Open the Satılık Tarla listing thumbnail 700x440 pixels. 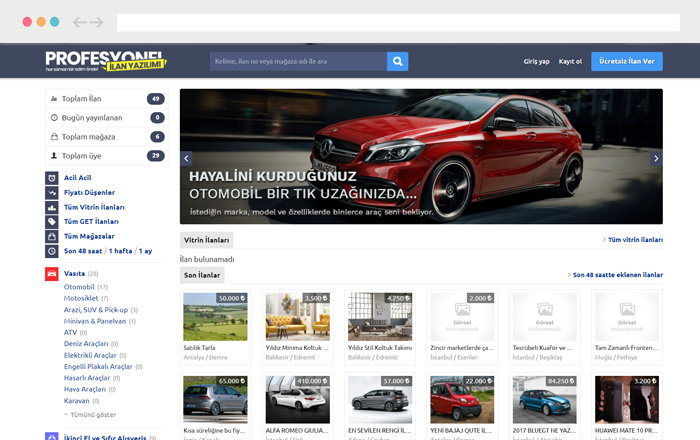(x=215, y=317)
